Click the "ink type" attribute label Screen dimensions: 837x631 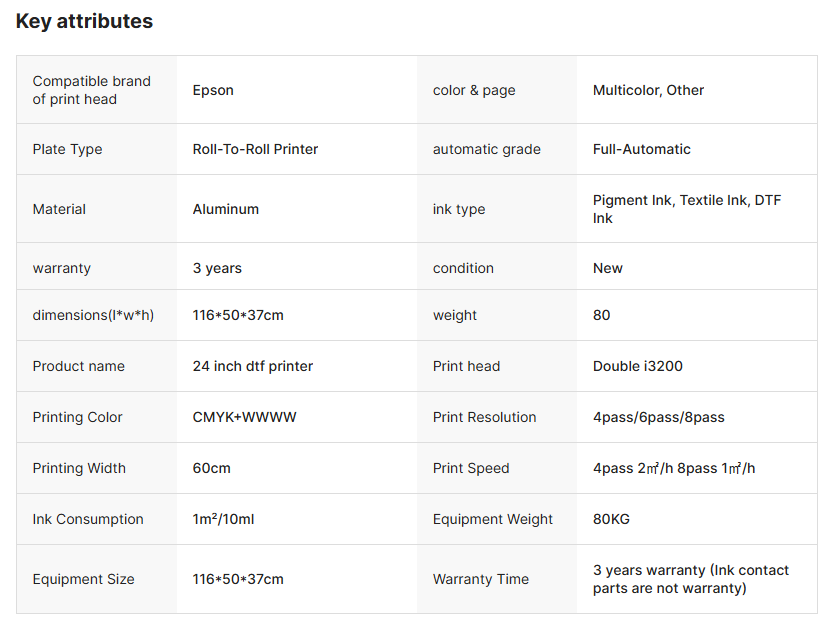458,209
